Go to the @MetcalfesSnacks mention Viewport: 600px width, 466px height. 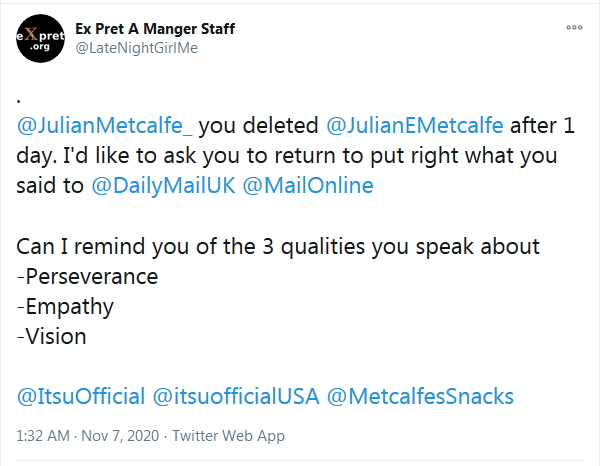tap(420, 396)
